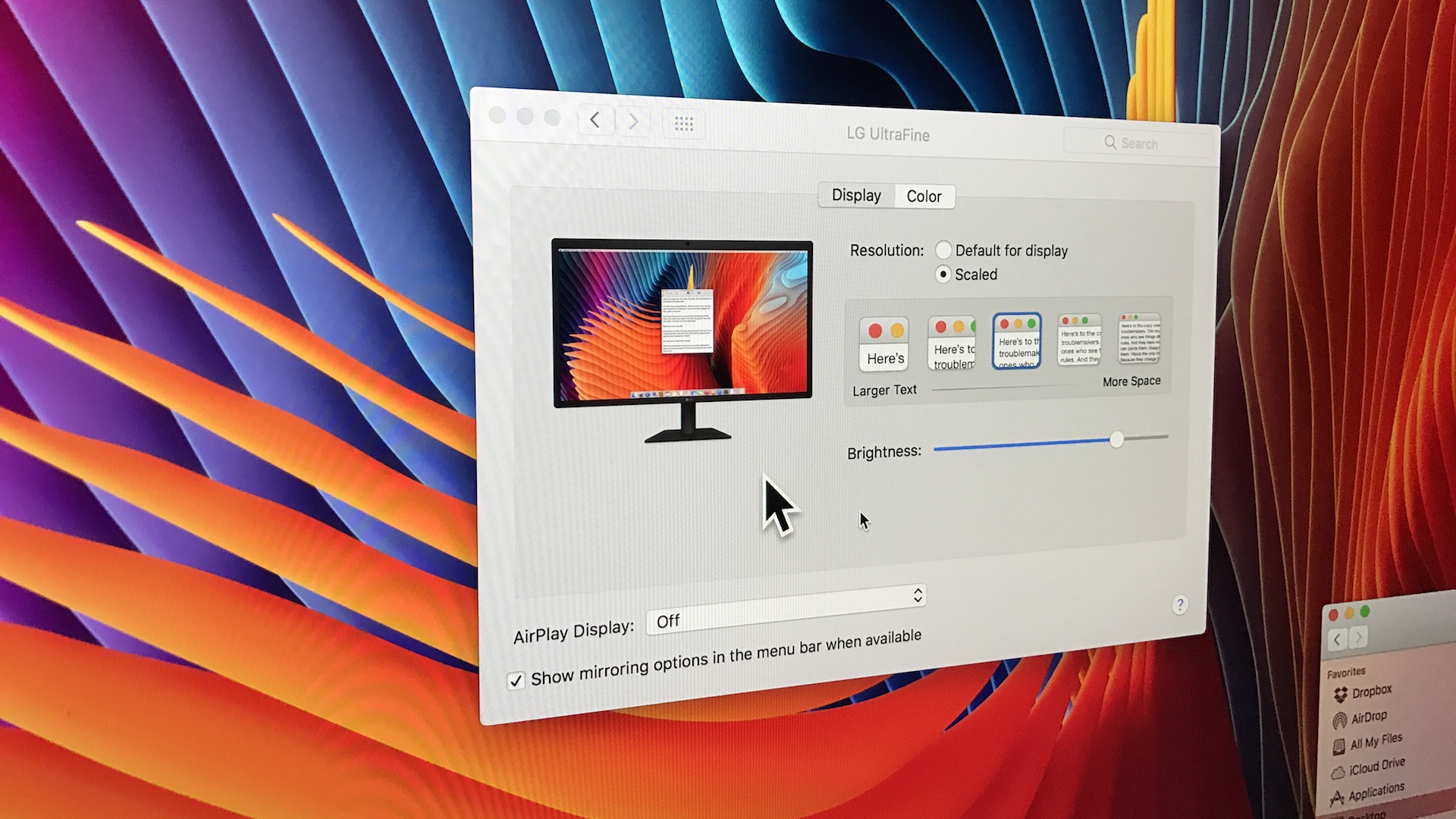Click the forward navigation arrow

(x=632, y=121)
